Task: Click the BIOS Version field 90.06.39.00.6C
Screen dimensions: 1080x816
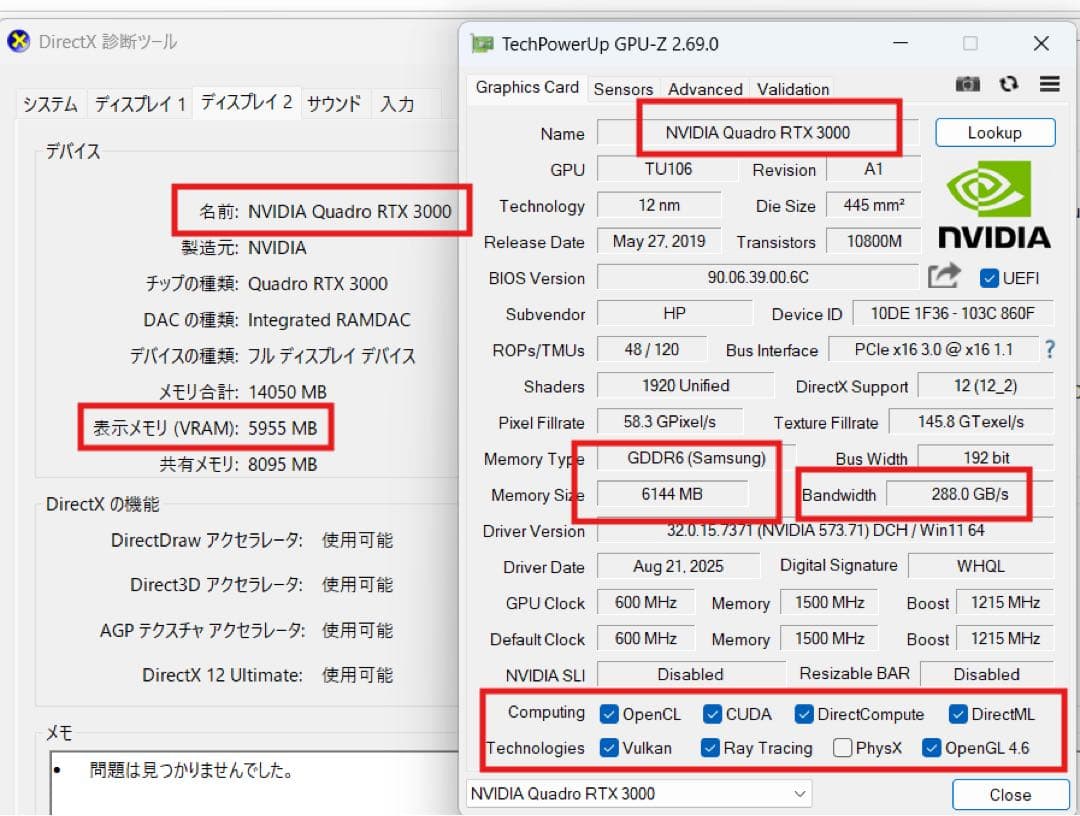Action: click(758, 277)
